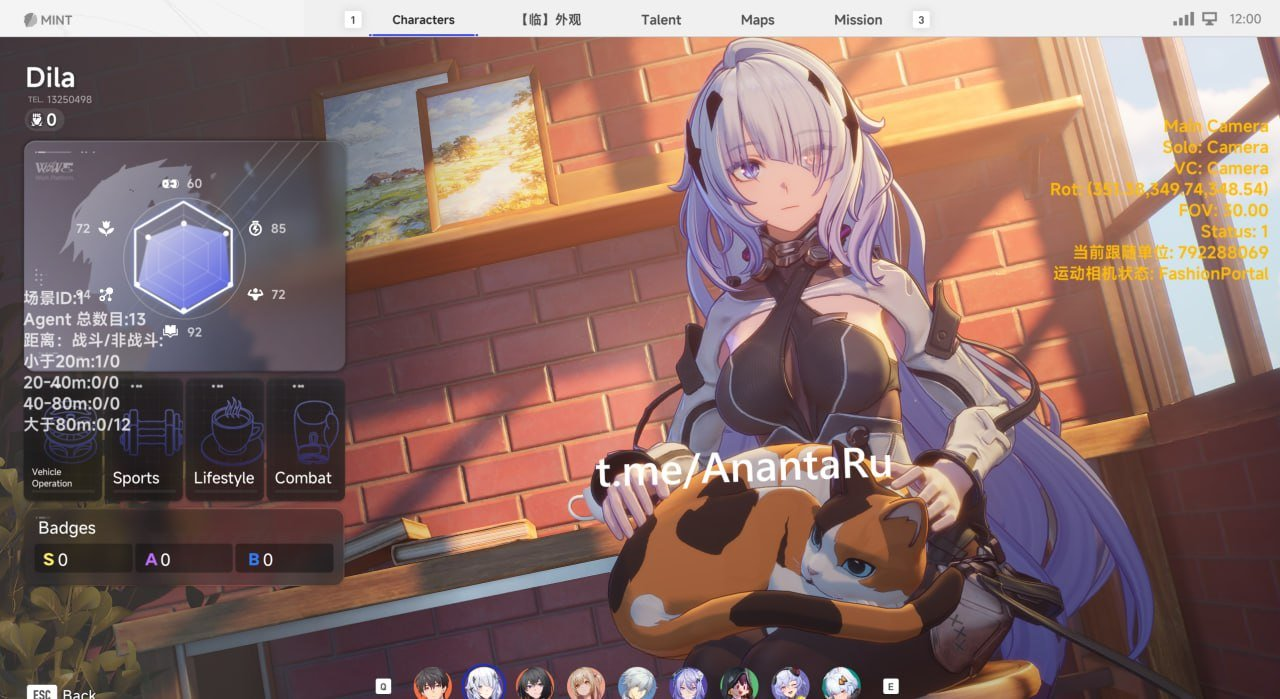The image size is (1280, 699).
Task: Click the flexing-arm stat icon with 72
Action: click(255, 294)
